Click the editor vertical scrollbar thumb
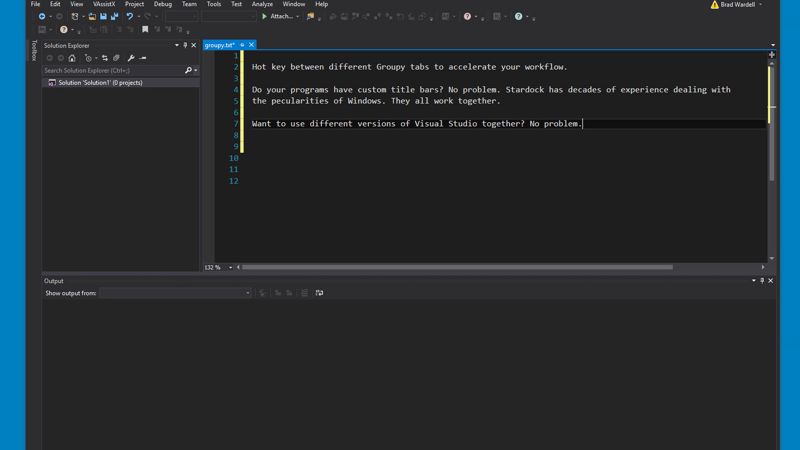The image size is (800, 450). (x=772, y=122)
